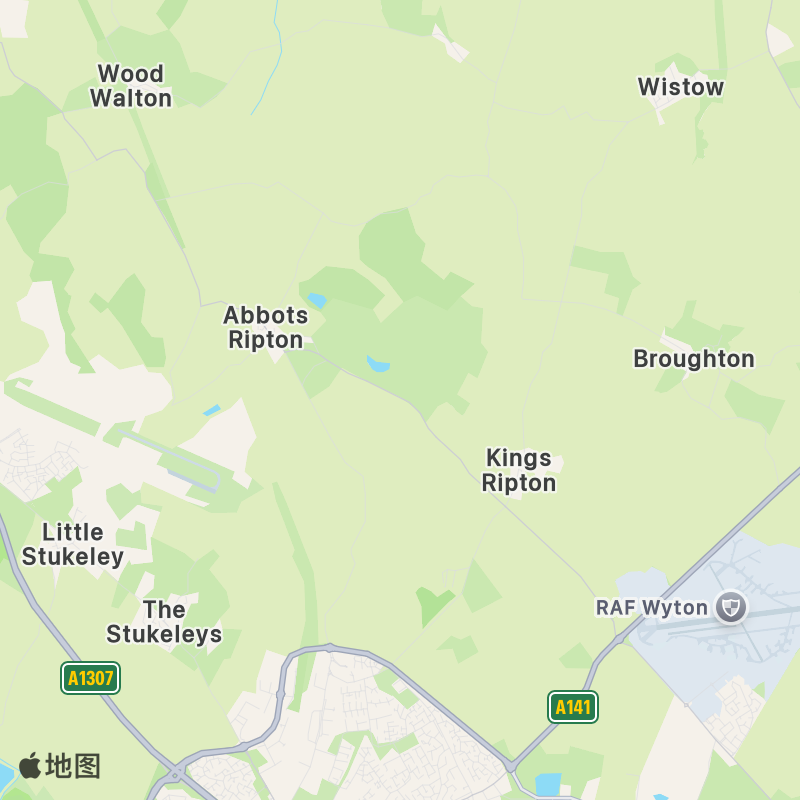Screen dimensions: 800x800
Task: Select the A141 road sign badge
Action: click(x=572, y=707)
